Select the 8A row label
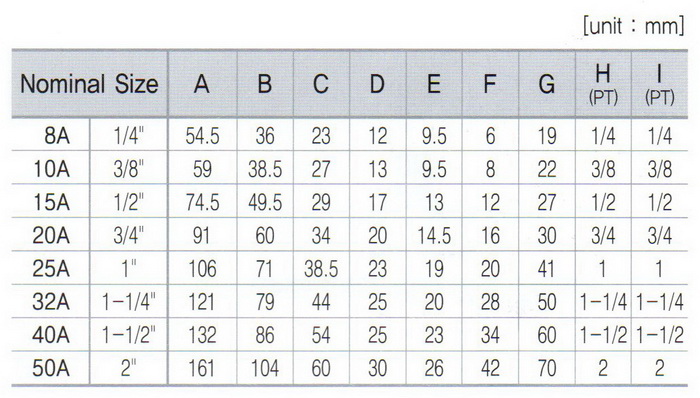The image size is (700, 398). click(x=57, y=136)
